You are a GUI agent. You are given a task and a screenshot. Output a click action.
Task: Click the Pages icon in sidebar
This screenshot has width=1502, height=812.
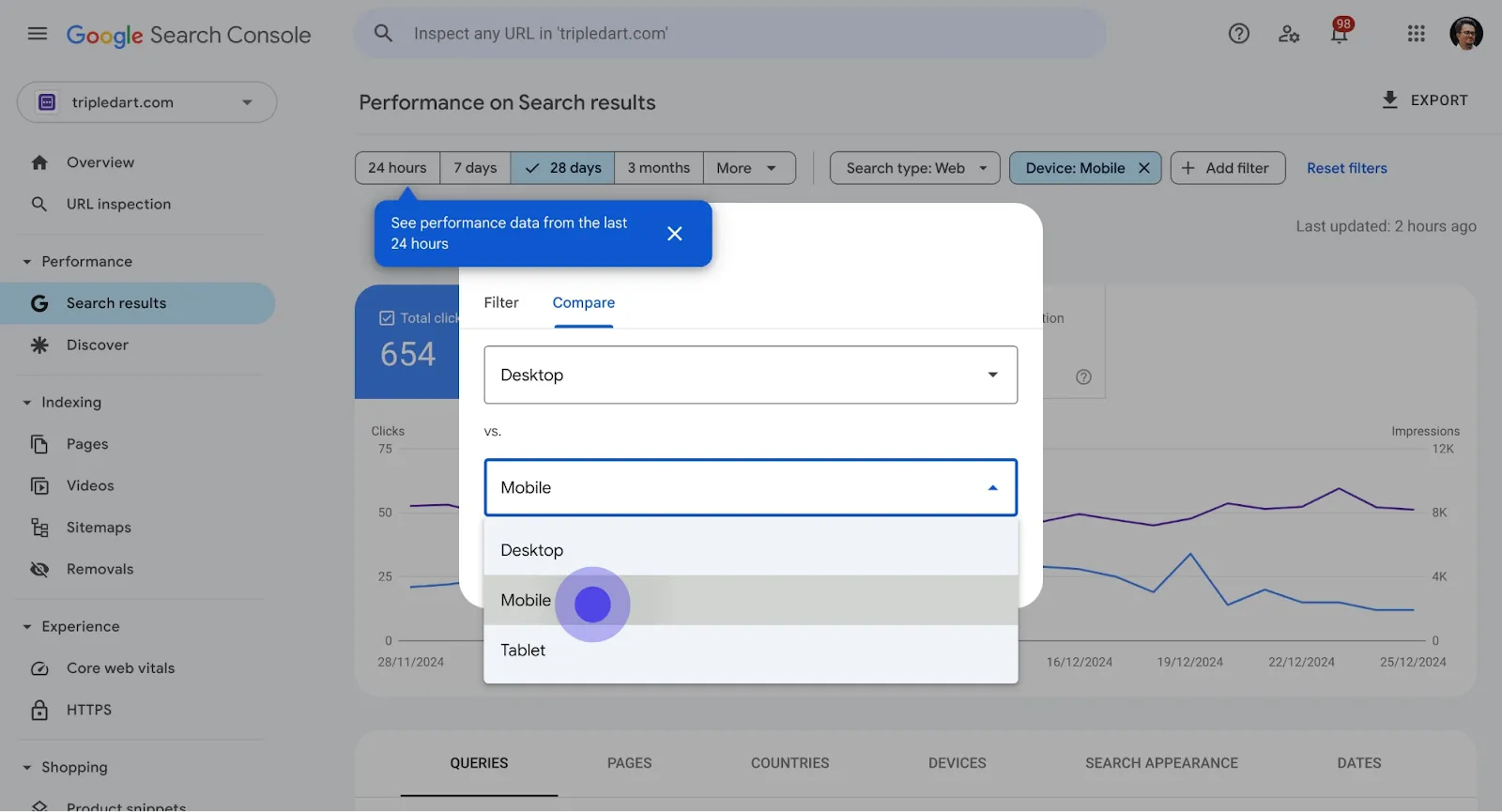click(x=39, y=444)
